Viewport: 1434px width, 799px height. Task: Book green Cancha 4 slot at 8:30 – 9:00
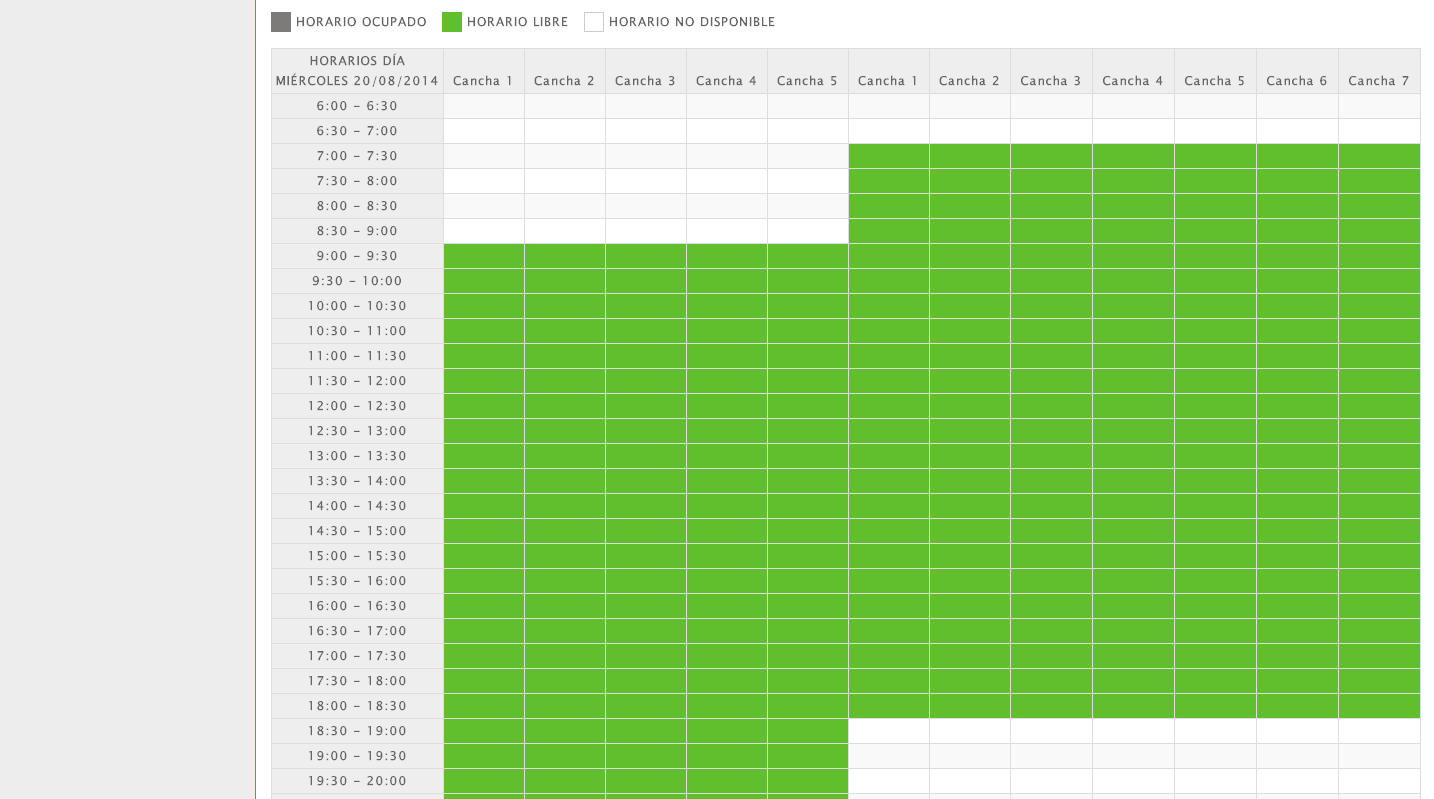point(1133,231)
